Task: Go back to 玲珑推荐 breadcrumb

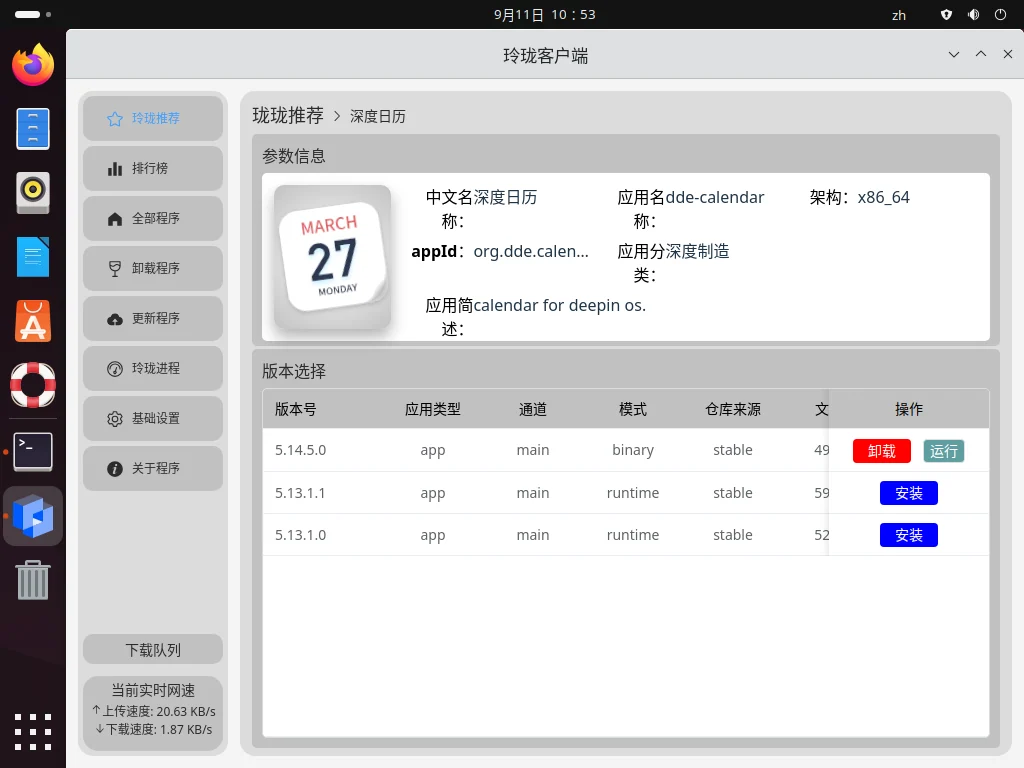Action: click(288, 116)
